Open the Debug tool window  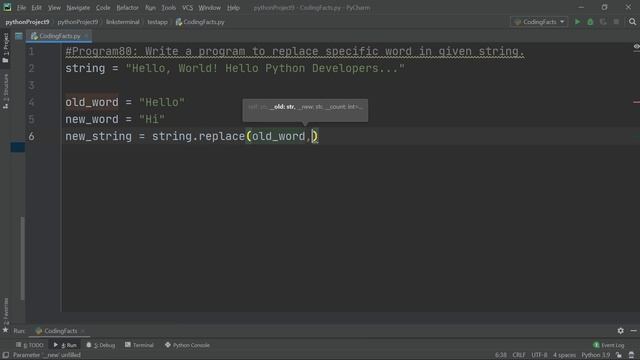(x=100, y=345)
